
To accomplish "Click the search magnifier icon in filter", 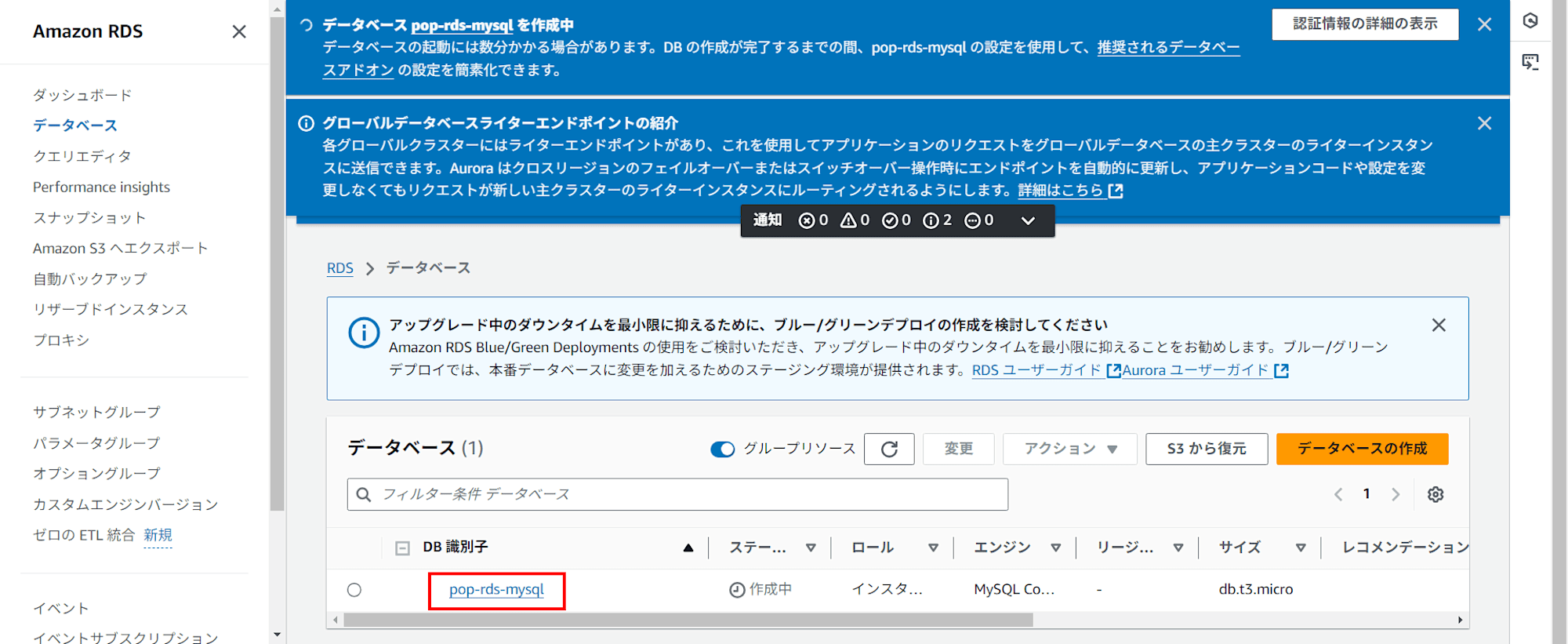I will click(364, 494).
